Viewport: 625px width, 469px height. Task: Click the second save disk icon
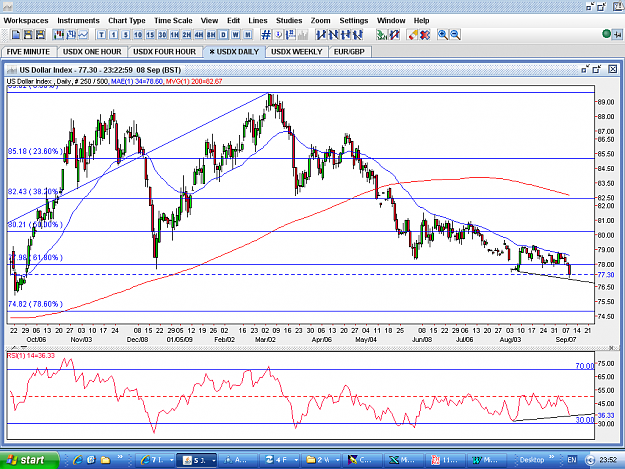coord(40,35)
